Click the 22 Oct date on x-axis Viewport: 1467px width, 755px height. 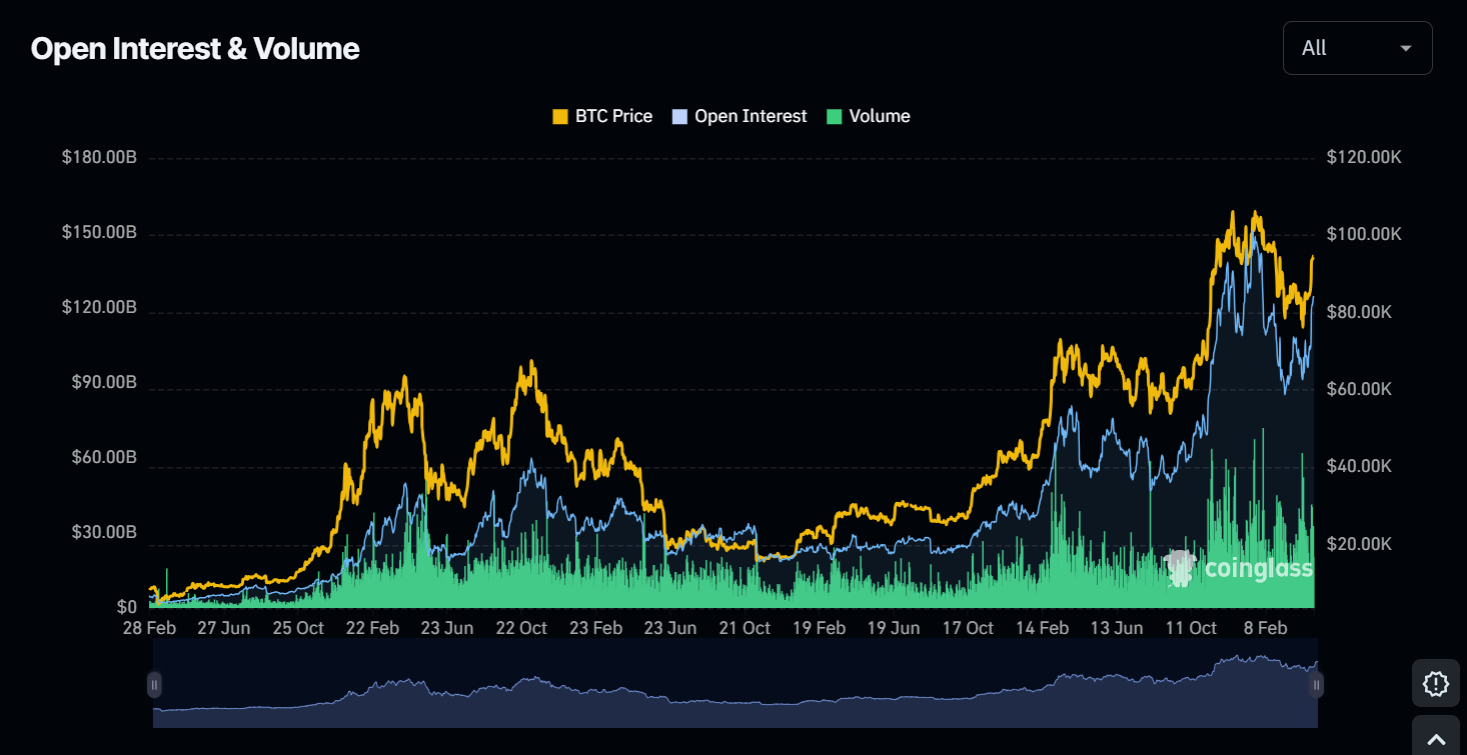pos(521,628)
